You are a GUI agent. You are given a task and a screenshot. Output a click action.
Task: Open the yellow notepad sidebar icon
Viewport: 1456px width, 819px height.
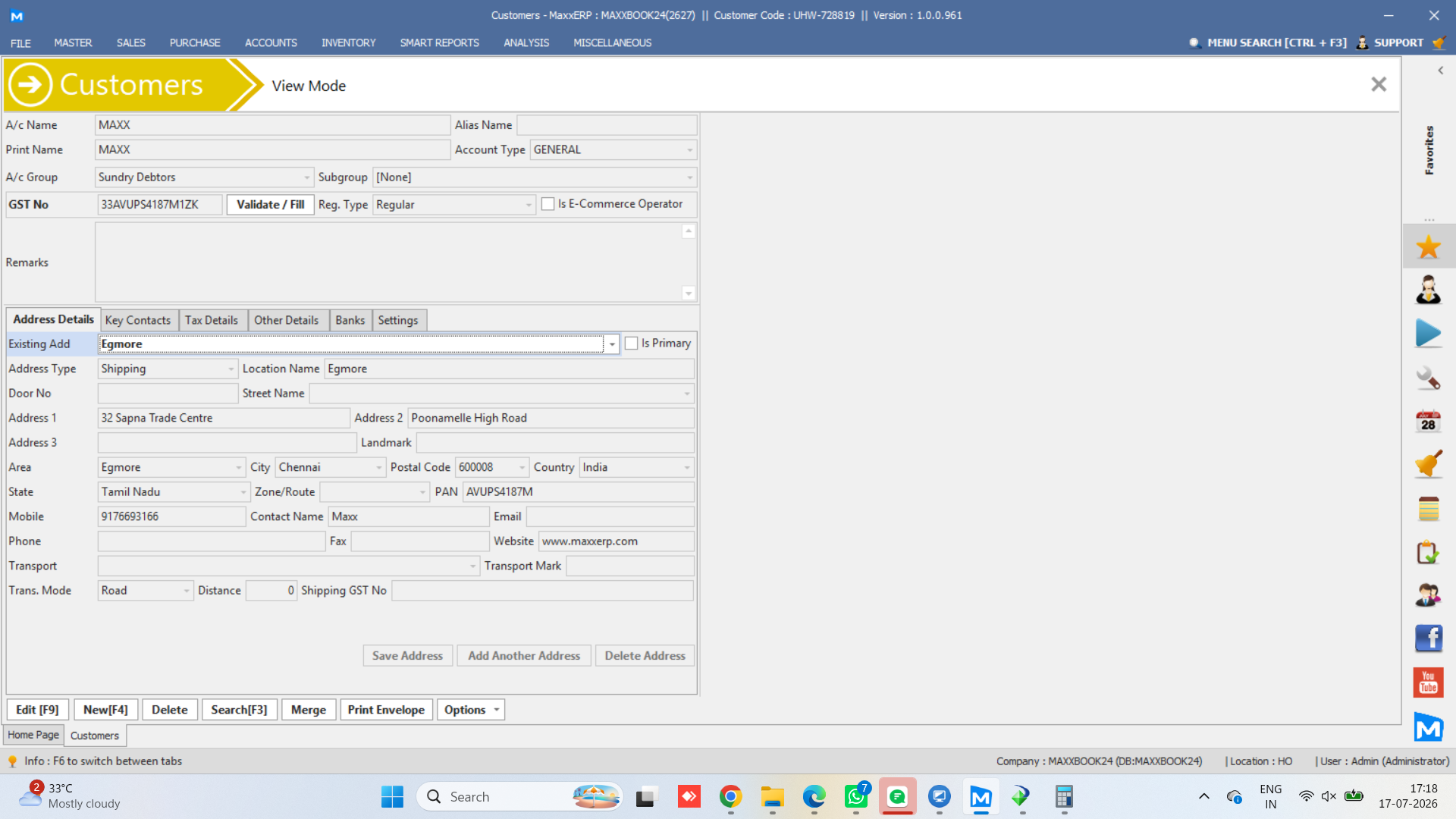tap(1428, 509)
